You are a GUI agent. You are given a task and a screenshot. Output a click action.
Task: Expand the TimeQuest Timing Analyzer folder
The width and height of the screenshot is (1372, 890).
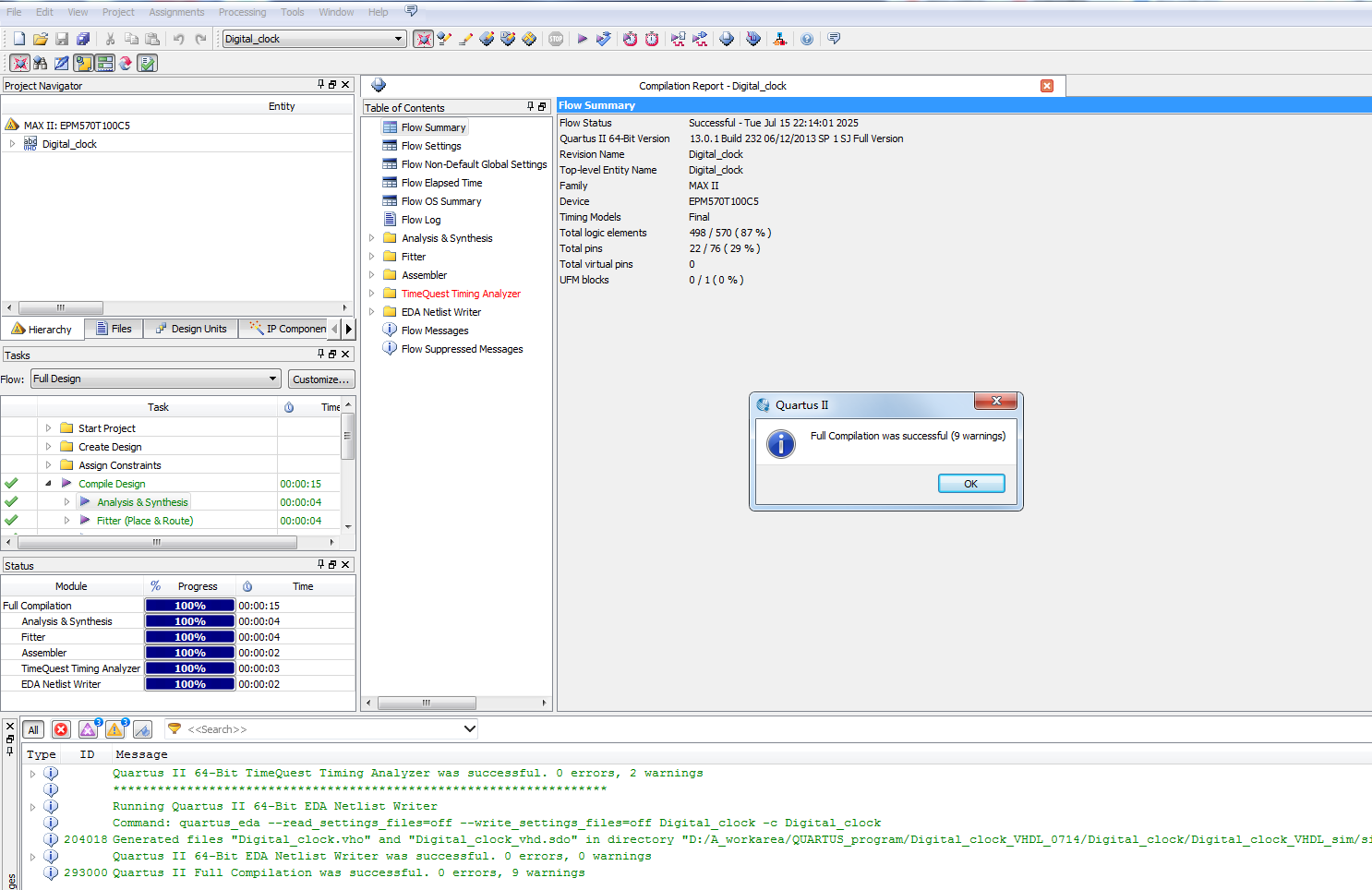click(372, 294)
